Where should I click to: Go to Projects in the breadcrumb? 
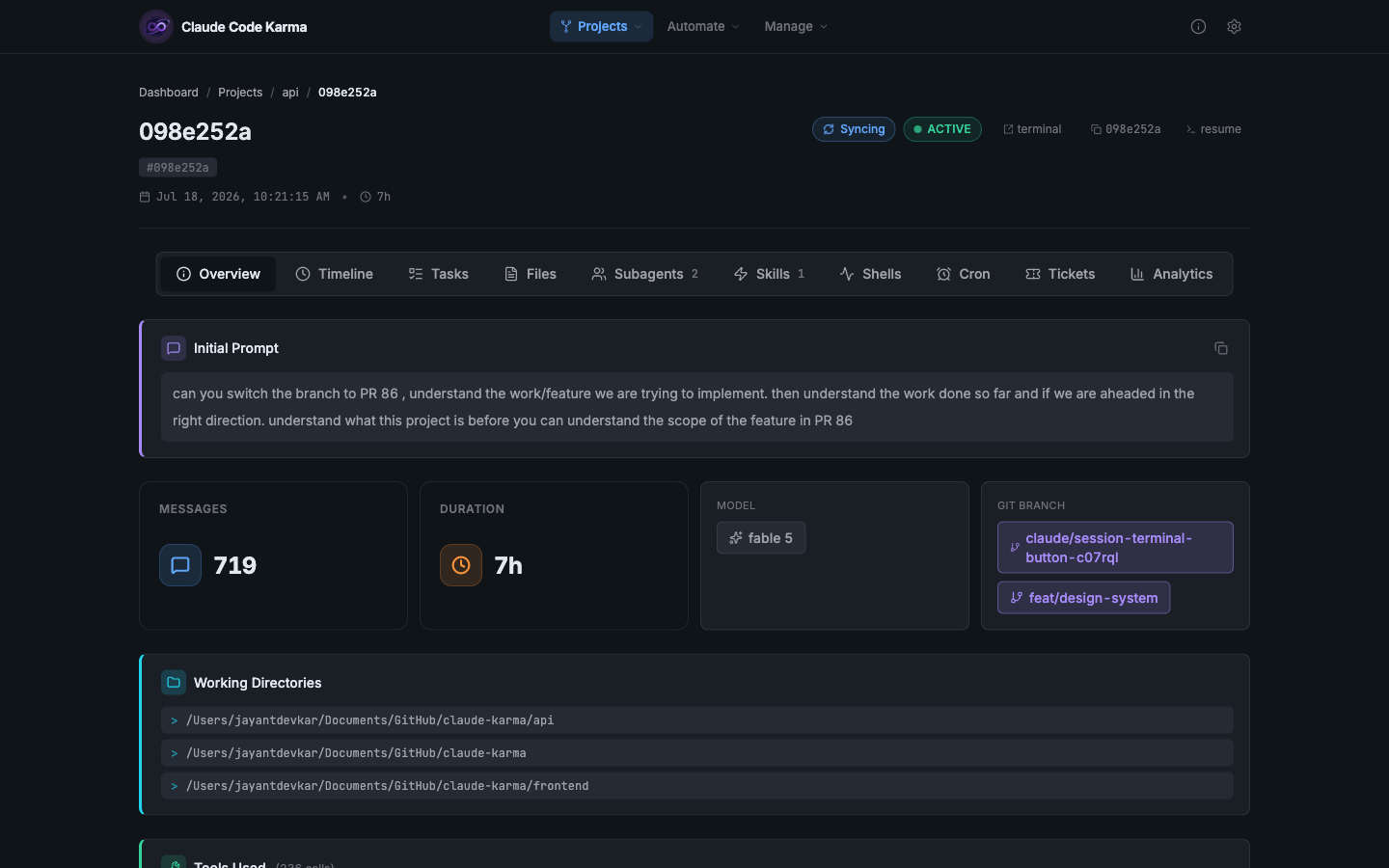click(x=240, y=93)
